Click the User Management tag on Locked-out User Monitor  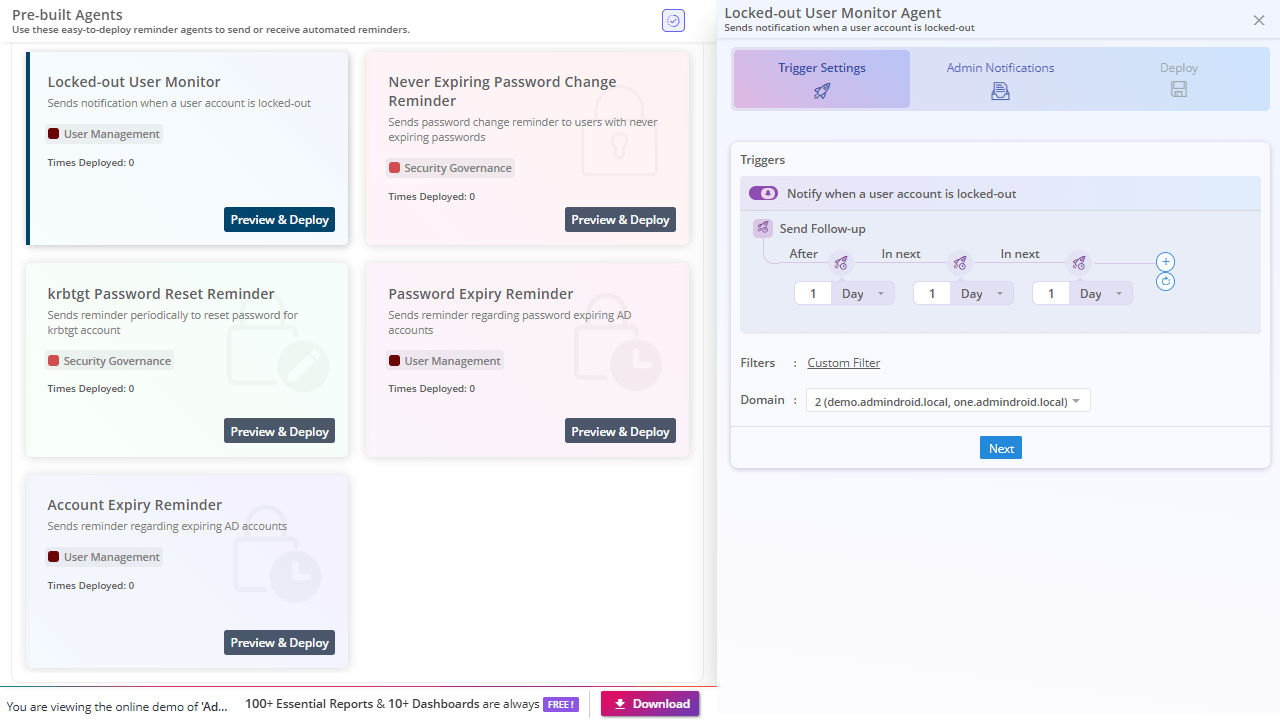click(104, 134)
